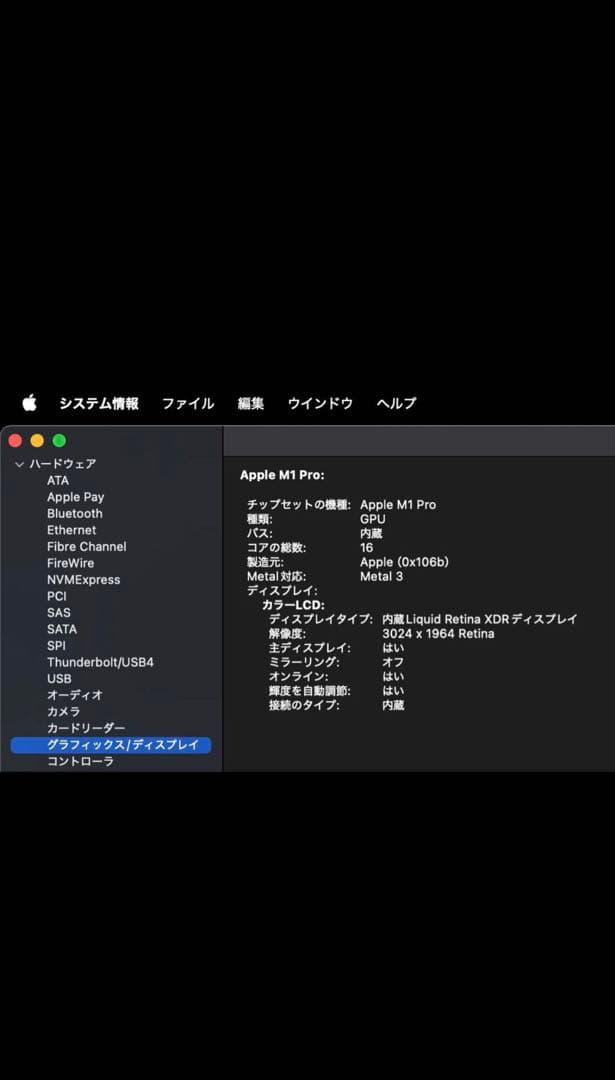Zoom window with green button
Screen dimensions: 615x1080
pos(59,441)
